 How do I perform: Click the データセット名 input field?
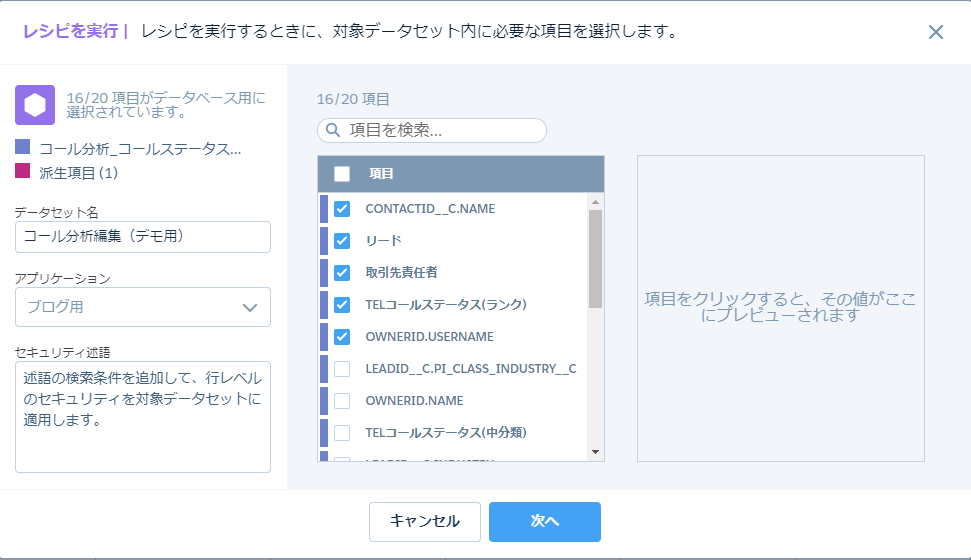(142, 237)
